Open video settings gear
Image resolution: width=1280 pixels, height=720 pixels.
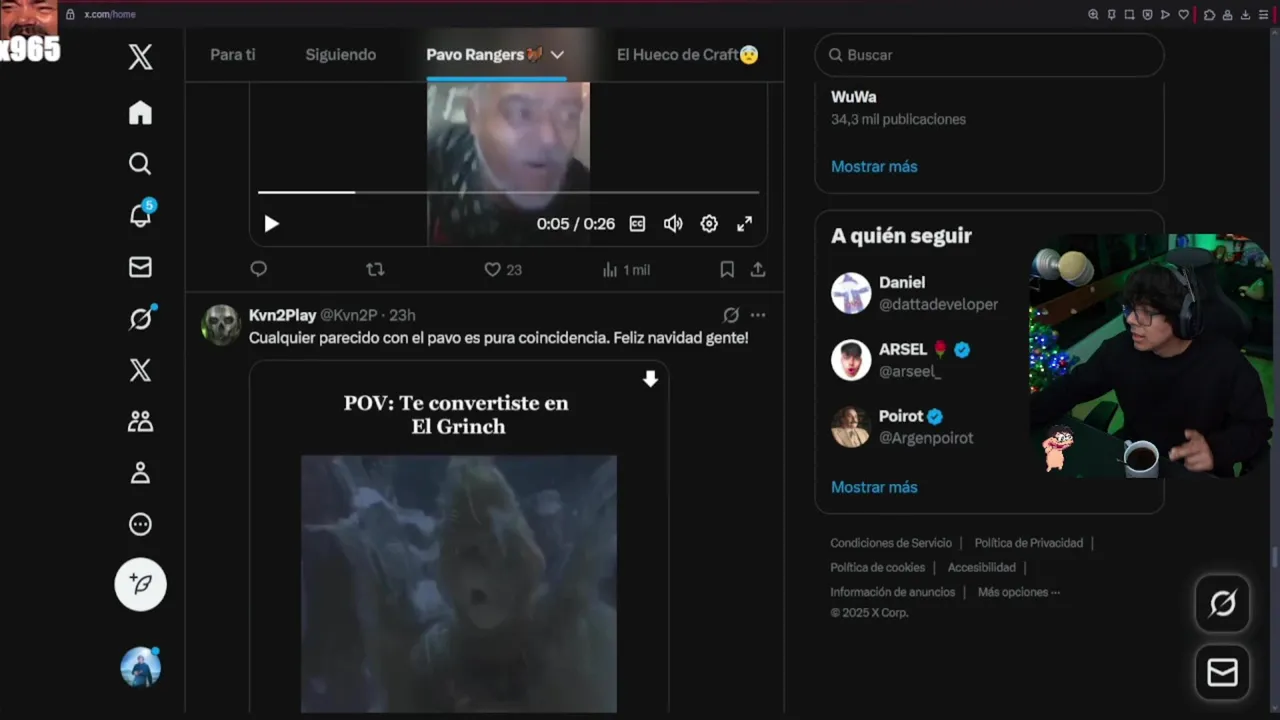[x=709, y=224]
